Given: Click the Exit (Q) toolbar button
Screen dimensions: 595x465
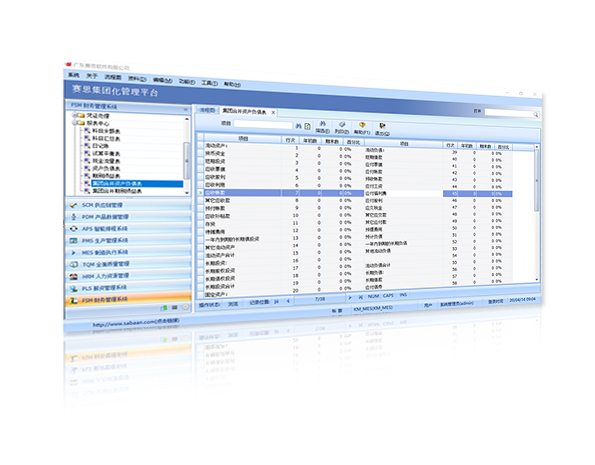Looking at the screenshot, I should click(382, 130).
